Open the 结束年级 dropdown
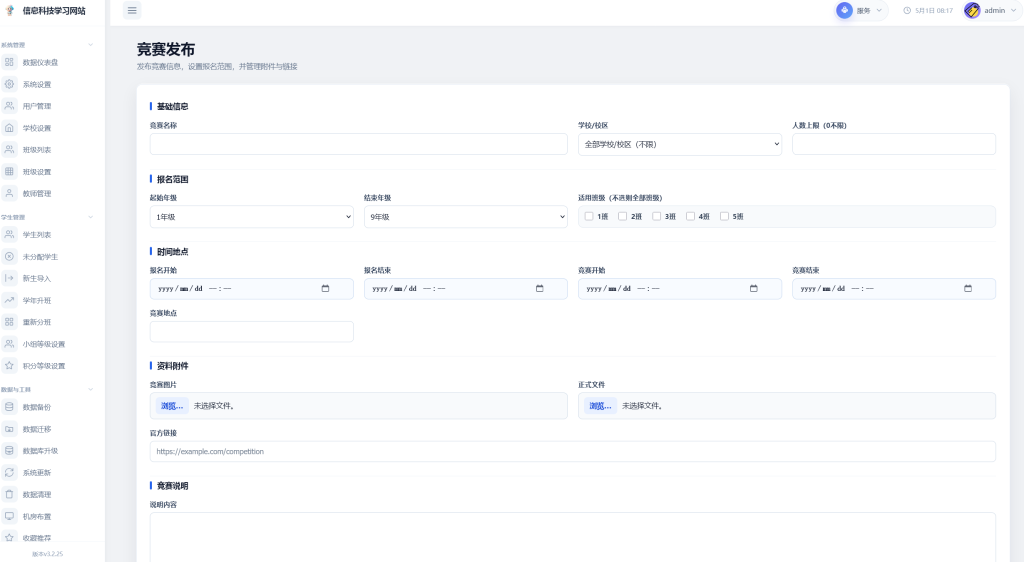This screenshot has width=1024, height=562. click(x=466, y=217)
